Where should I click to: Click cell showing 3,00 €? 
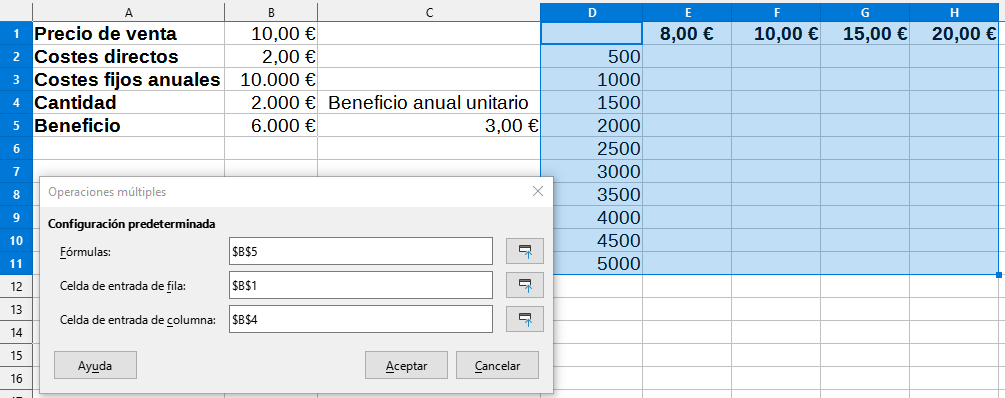429,126
